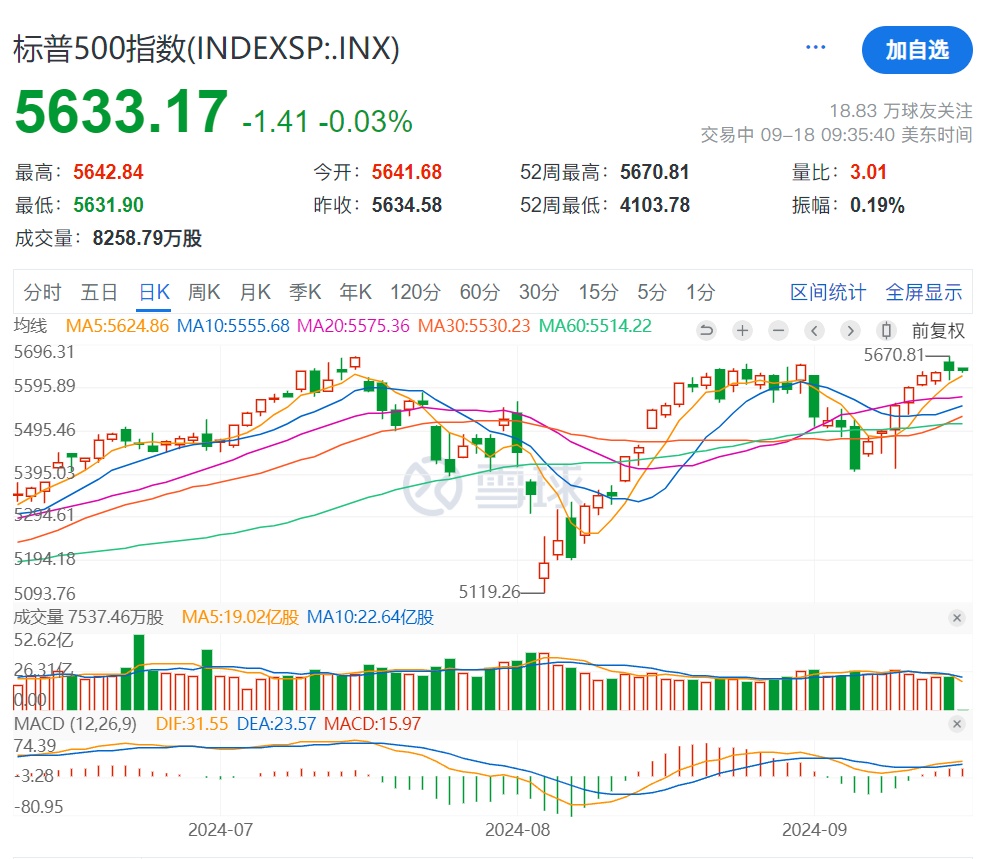Choose the 五日 five-day tab
The height and width of the screenshot is (859, 982).
(x=99, y=292)
